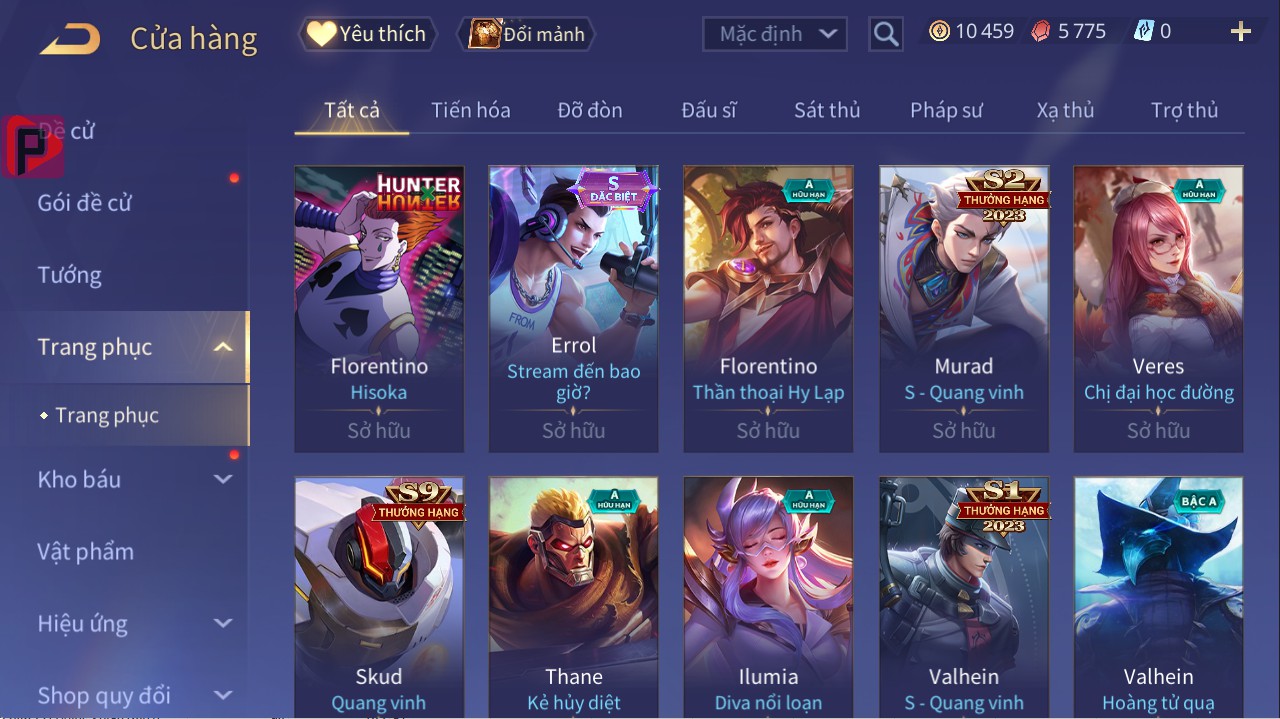The height and width of the screenshot is (719, 1280).
Task: Switch to the Pháp sư tab
Action: (946, 110)
